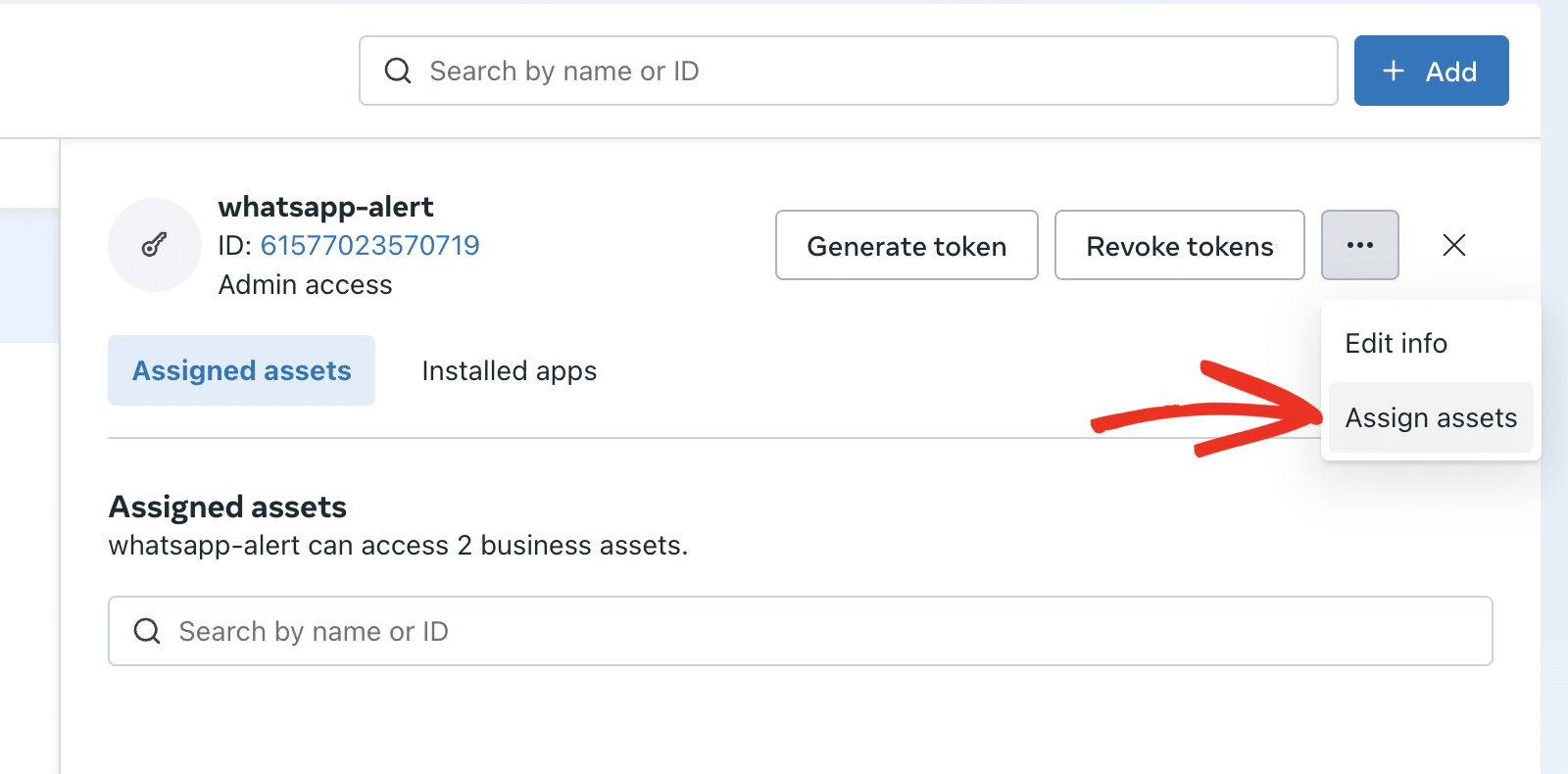Click the whatsapp-alert key avatar icon
This screenshot has height=774, width=1568.
pos(155,245)
